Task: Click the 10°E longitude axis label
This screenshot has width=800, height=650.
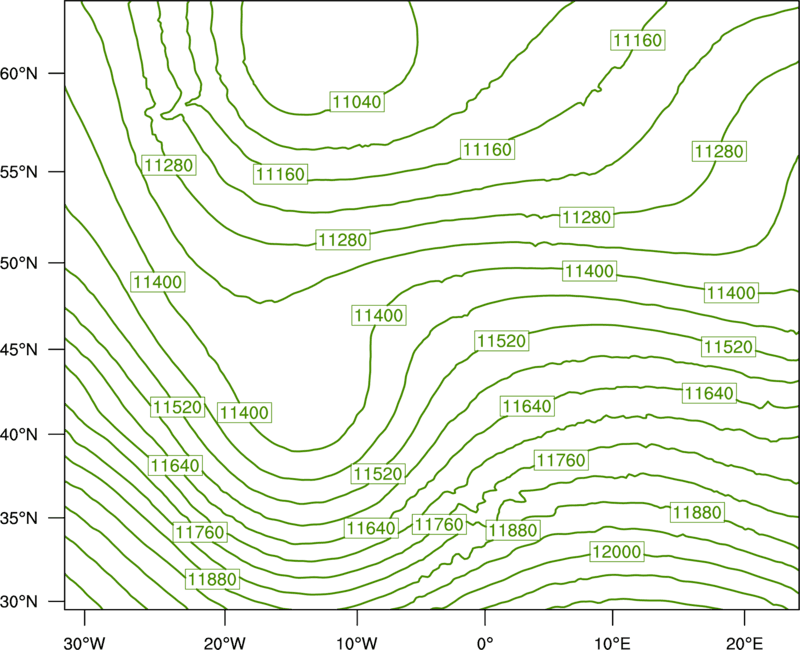Action: (612, 643)
